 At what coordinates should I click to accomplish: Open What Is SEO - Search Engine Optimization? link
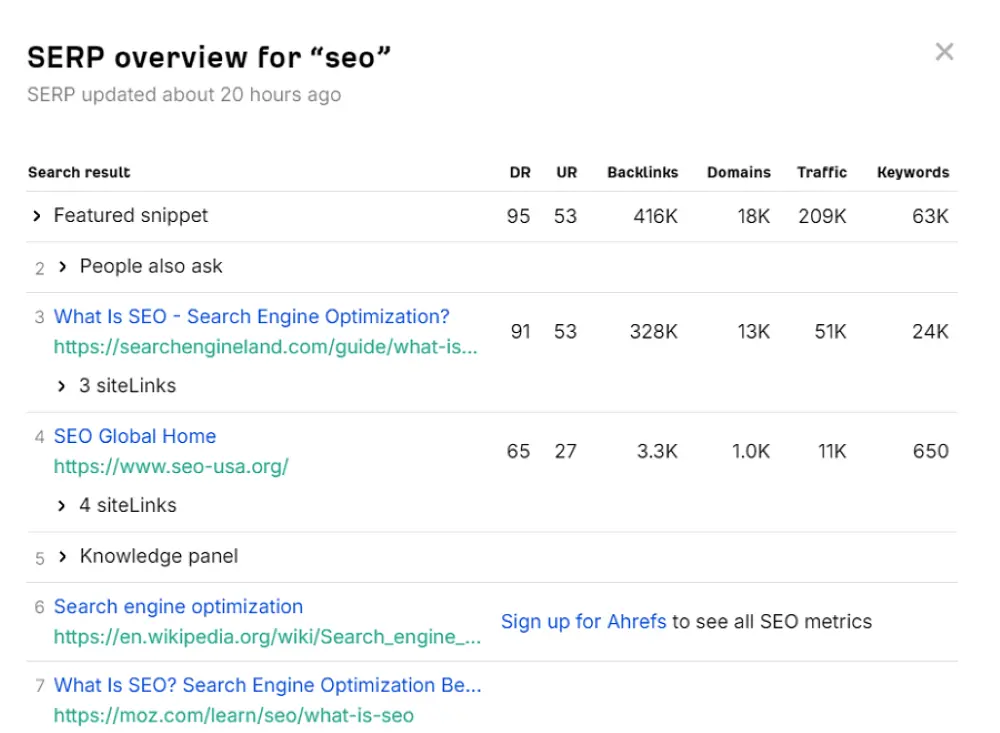(x=251, y=316)
